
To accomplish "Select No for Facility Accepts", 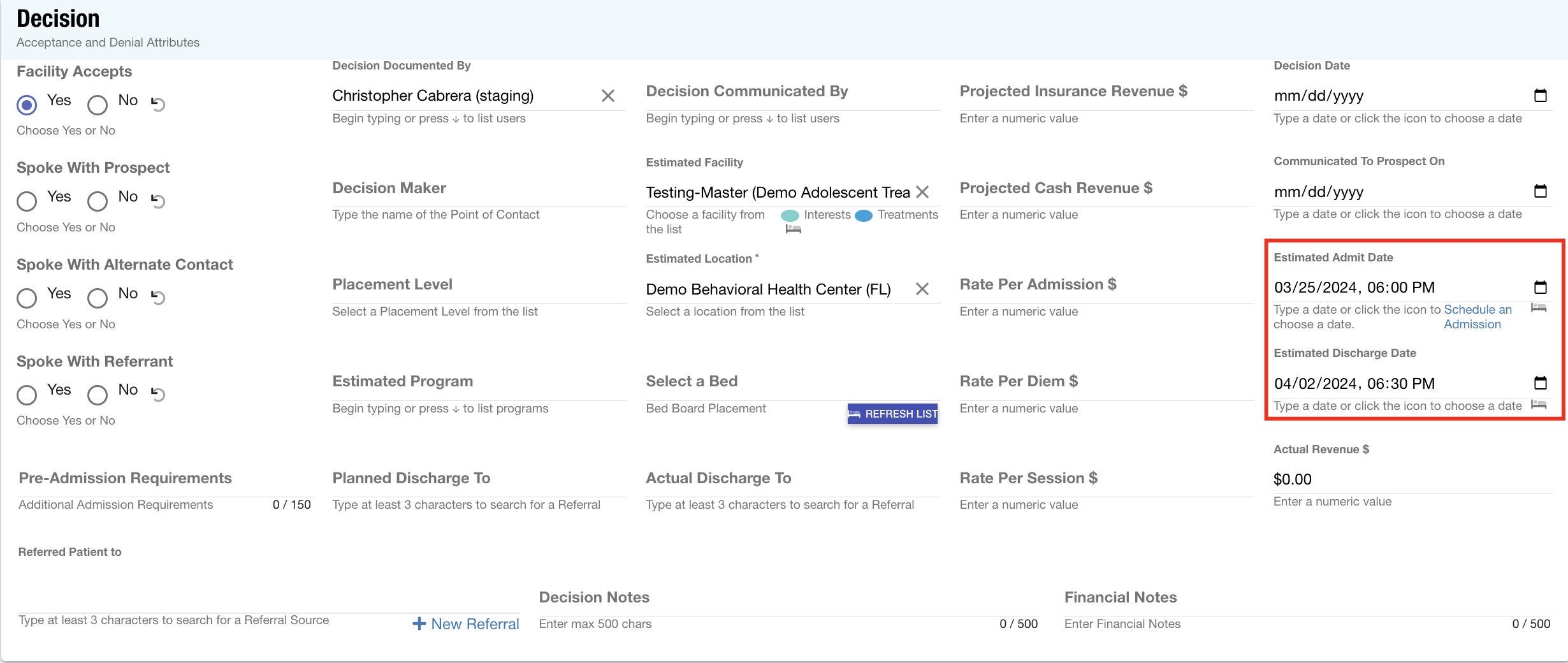I will 98,105.
